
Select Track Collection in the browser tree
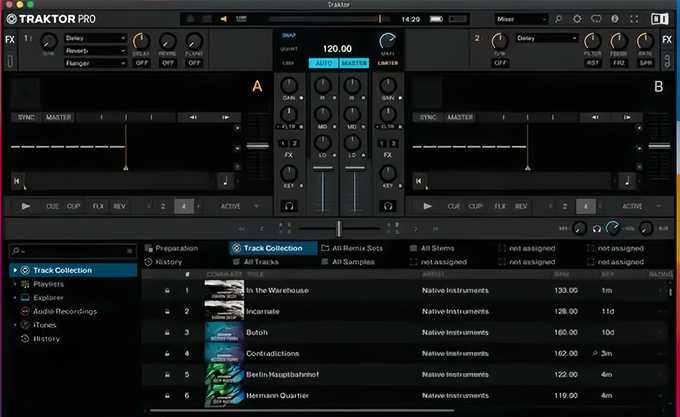tap(62, 270)
